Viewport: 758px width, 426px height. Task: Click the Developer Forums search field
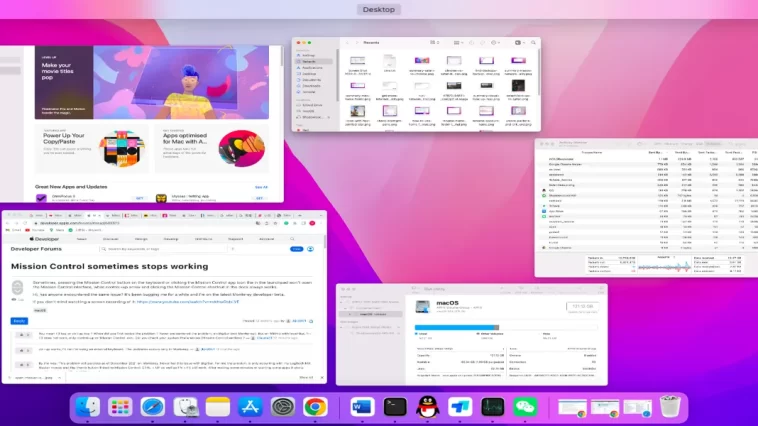click(164, 249)
